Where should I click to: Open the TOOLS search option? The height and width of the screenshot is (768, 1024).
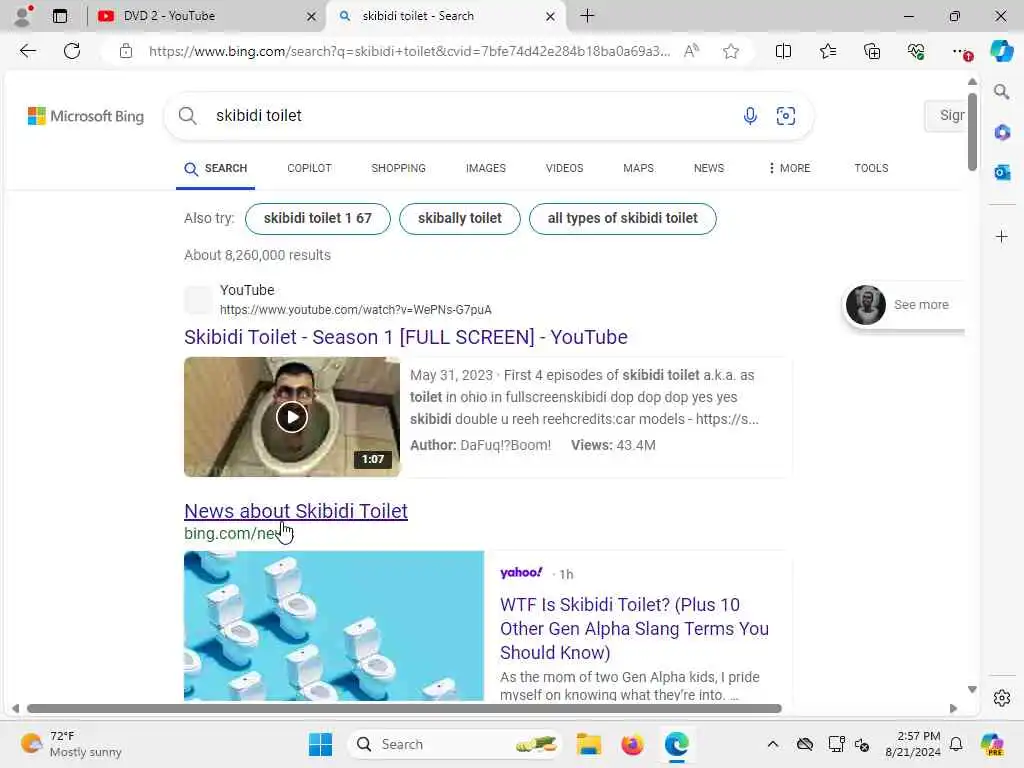(x=871, y=168)
